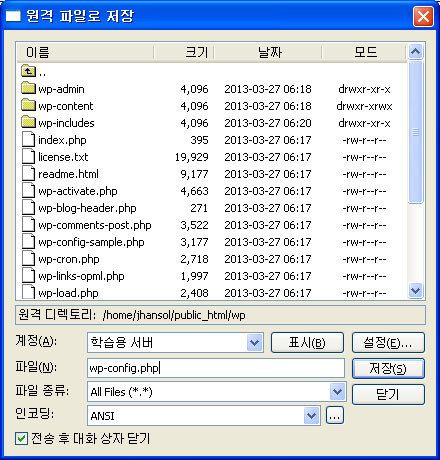Click the wp-links-opml.php file icon
The height and width of the screenshot is (460, 440).
[x=28, y=275]
